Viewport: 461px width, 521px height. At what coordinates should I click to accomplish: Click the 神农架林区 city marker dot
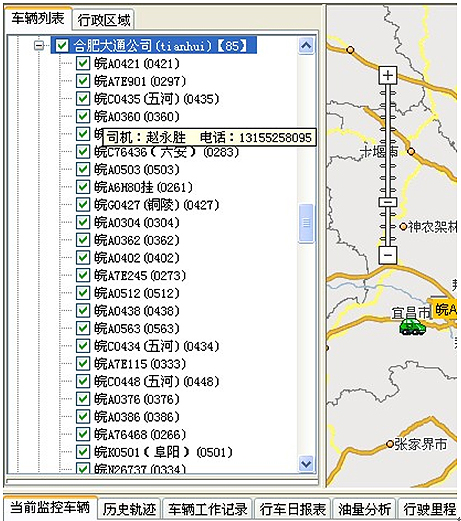[403, 227]
